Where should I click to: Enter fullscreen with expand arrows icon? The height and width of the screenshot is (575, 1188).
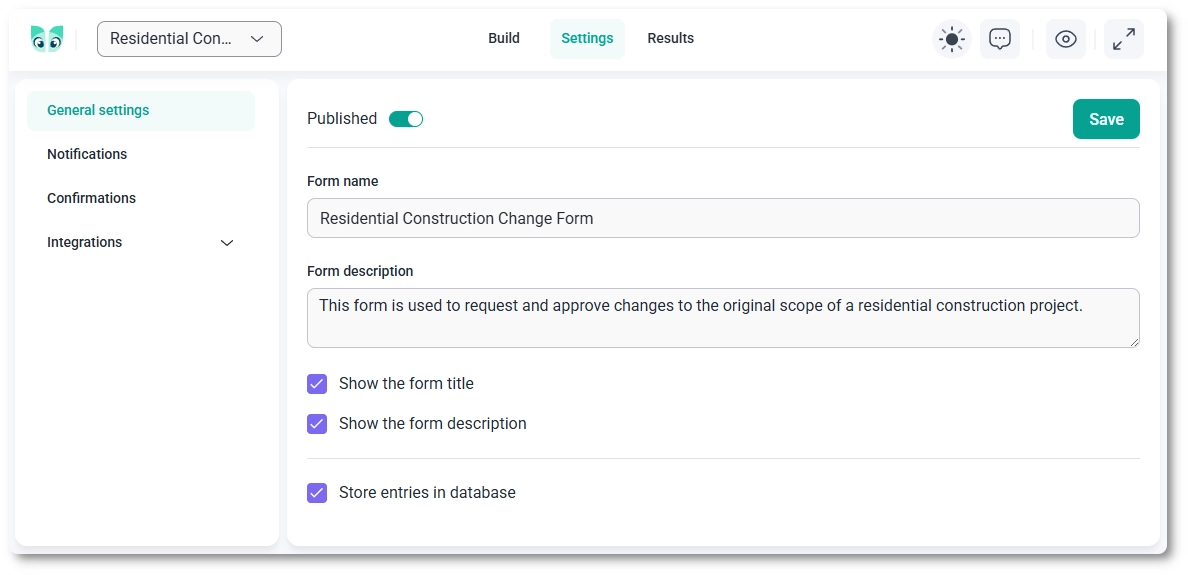(x=1124, y=39)
